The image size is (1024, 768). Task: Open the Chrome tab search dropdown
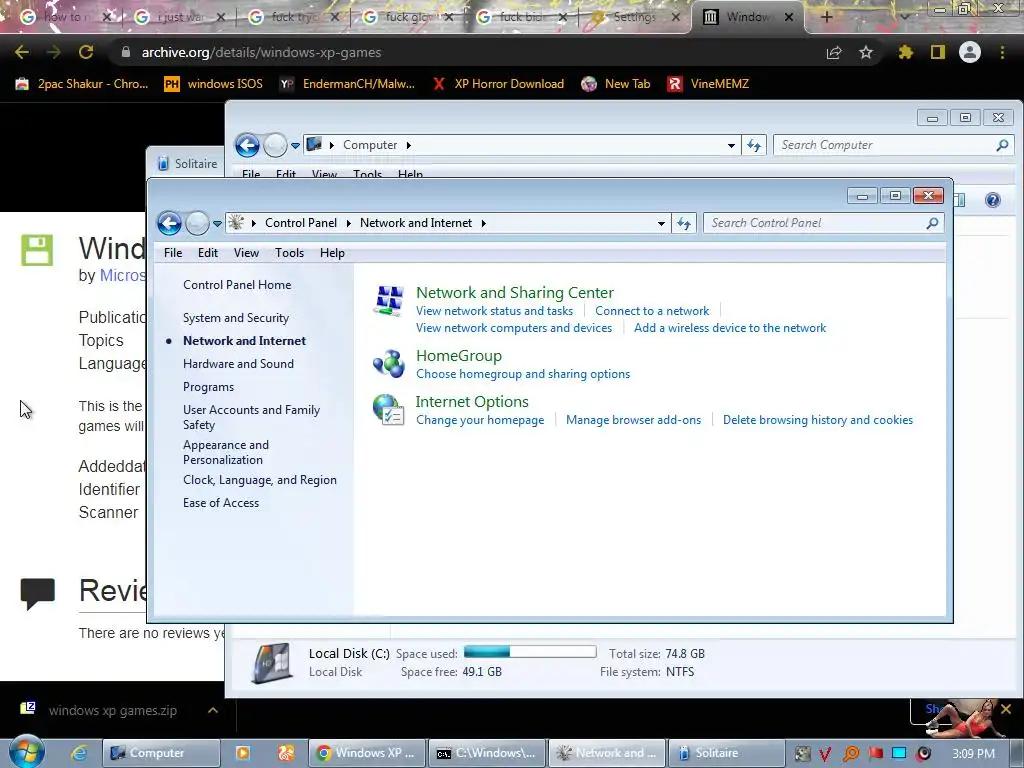coord(905,17)
